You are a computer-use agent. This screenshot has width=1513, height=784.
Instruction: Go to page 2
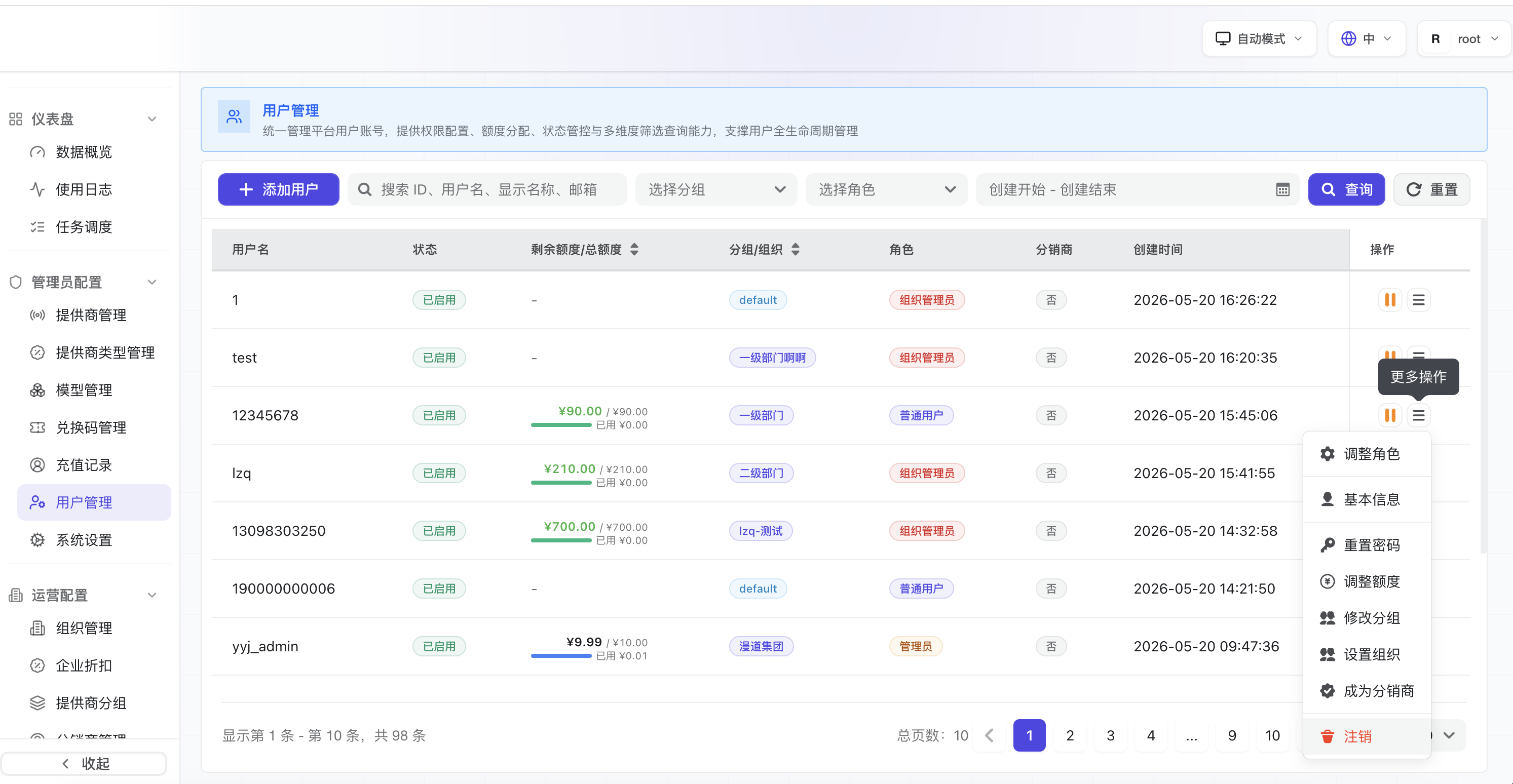click(x=1070, y=735)
